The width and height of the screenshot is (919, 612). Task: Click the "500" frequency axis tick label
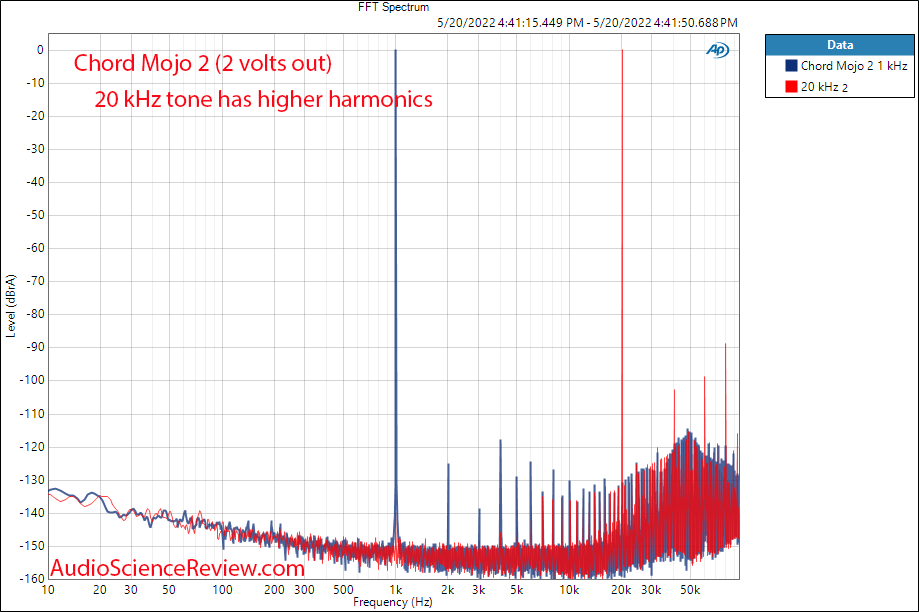[x=343, y=590]
